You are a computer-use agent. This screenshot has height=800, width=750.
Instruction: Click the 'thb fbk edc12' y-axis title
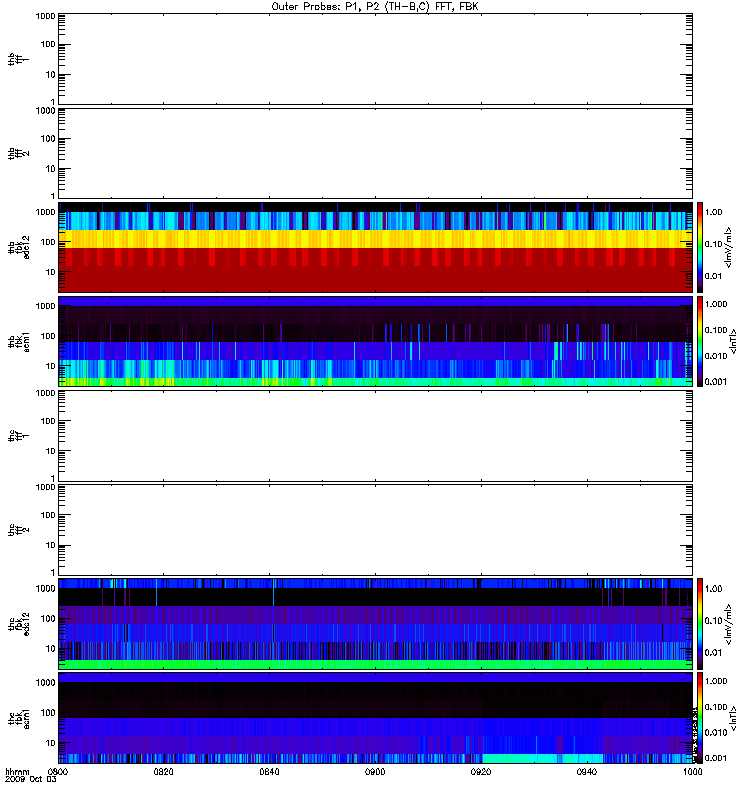[19, 247]
